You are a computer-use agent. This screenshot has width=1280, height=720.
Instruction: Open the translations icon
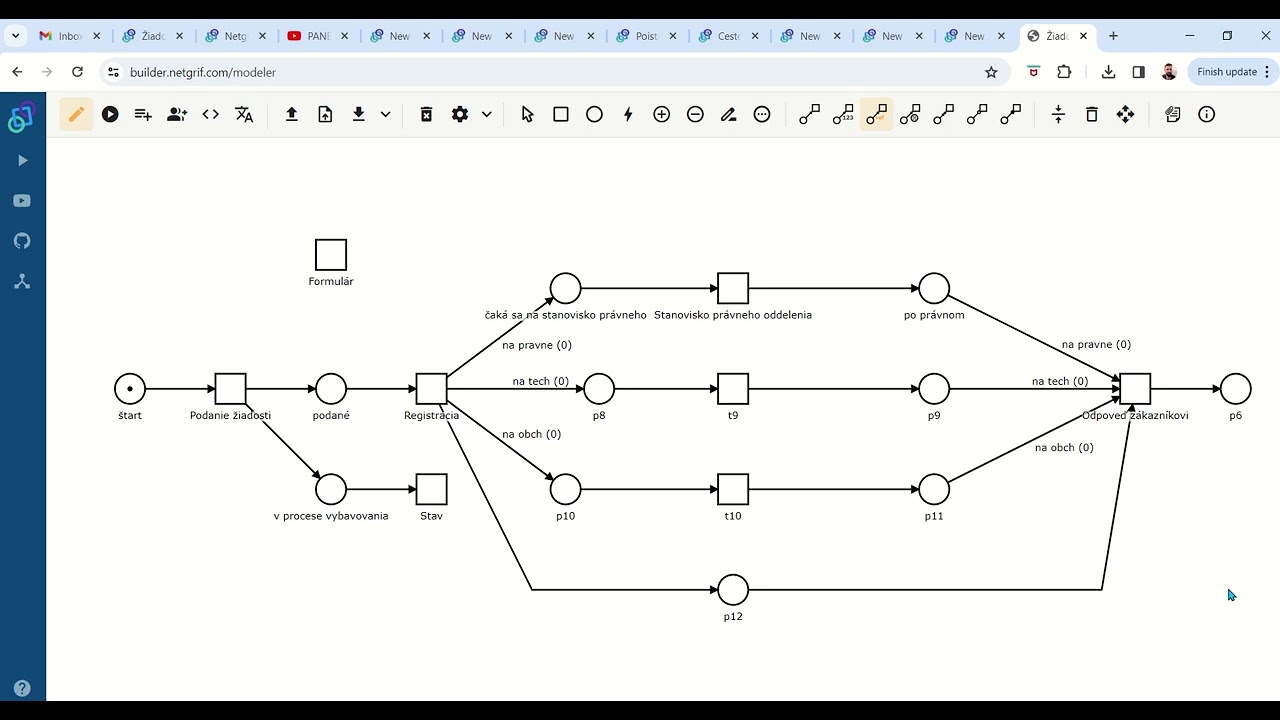244,115
